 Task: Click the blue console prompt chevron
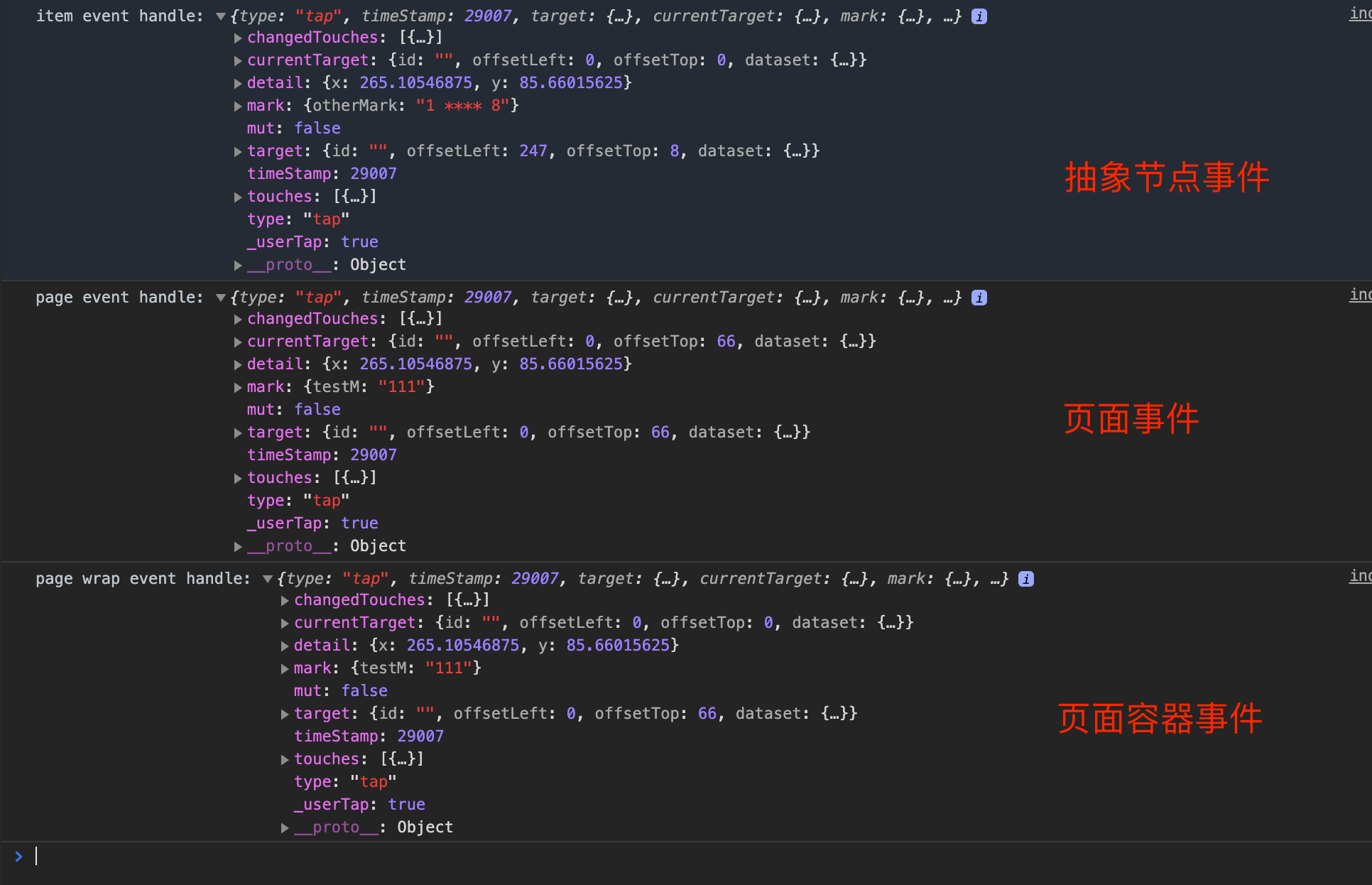18,857
